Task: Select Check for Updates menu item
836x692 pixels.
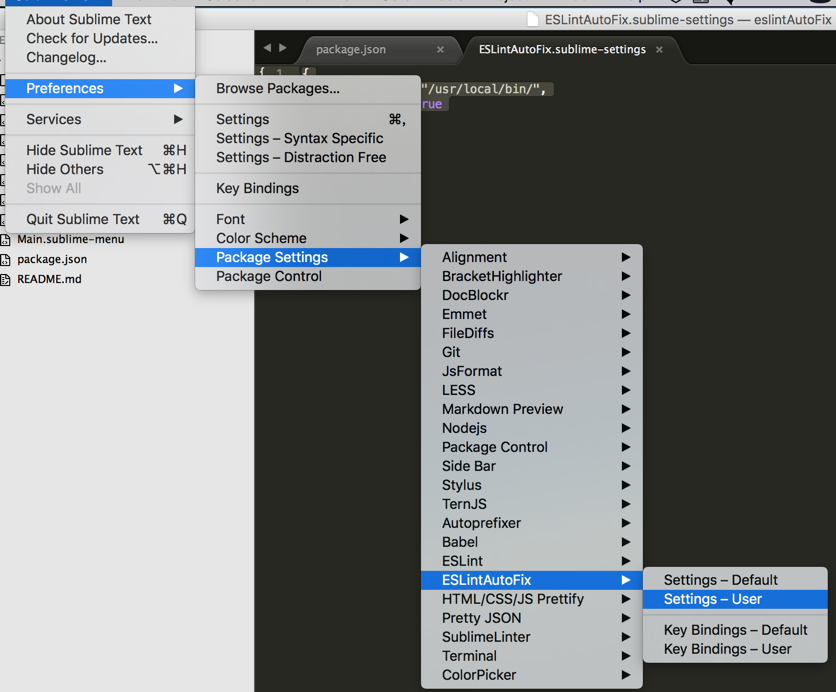Action: point(100,38)
